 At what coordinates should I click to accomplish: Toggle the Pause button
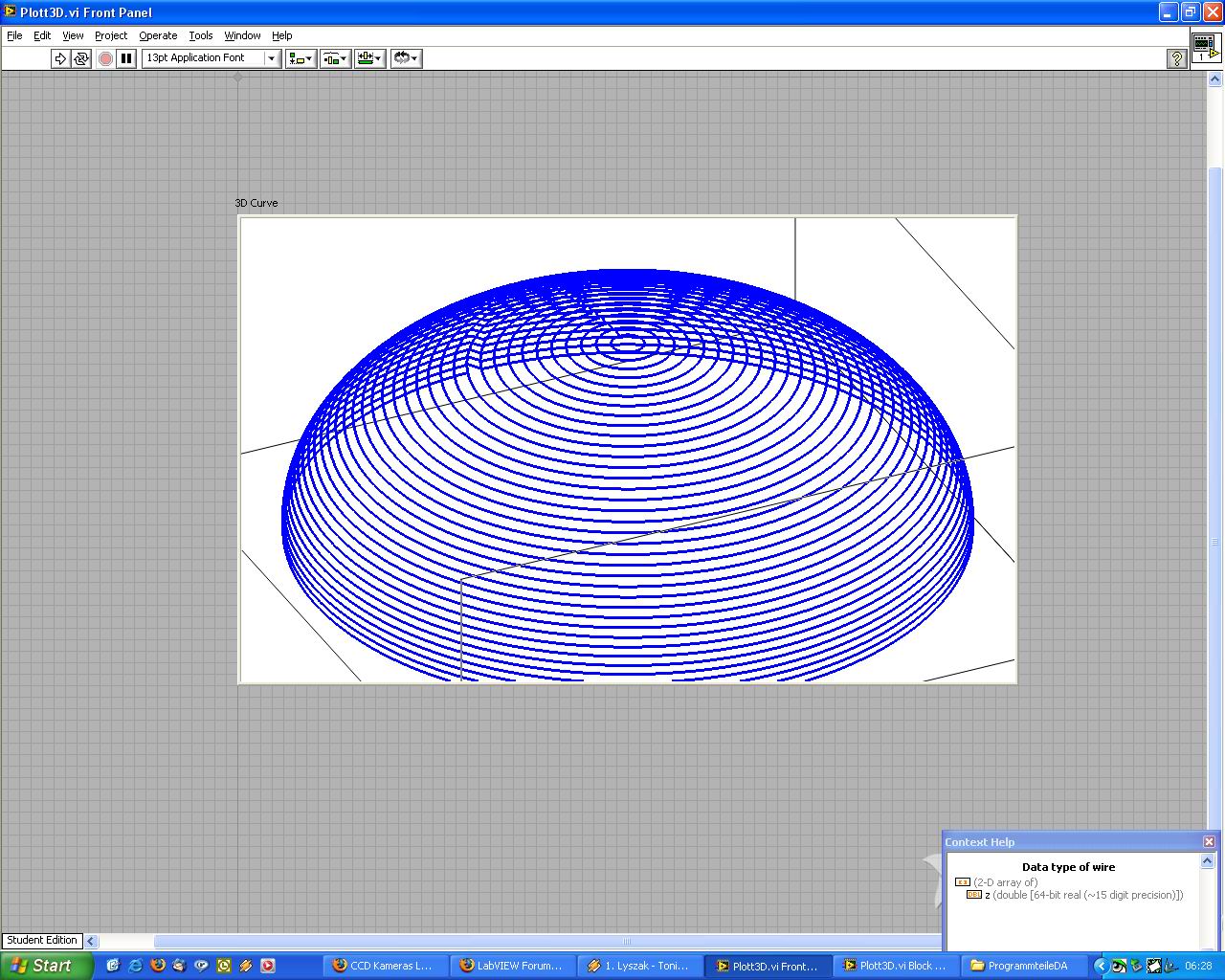click(x=126, y=58)
